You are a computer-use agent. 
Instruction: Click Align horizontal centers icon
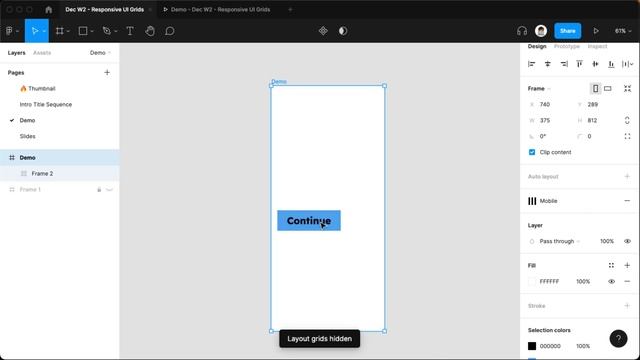(547, 64)
